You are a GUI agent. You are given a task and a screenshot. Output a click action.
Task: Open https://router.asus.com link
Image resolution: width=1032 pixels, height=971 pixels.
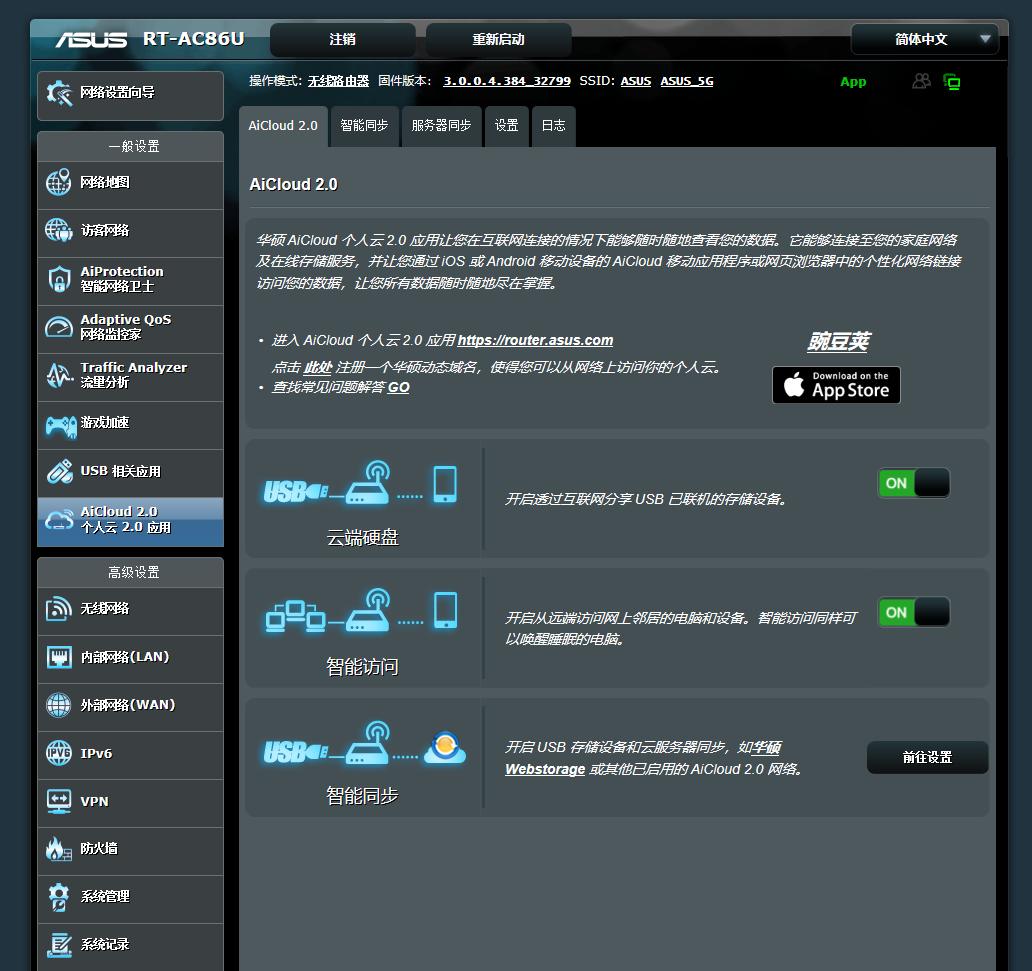click(x=535, y=339)
